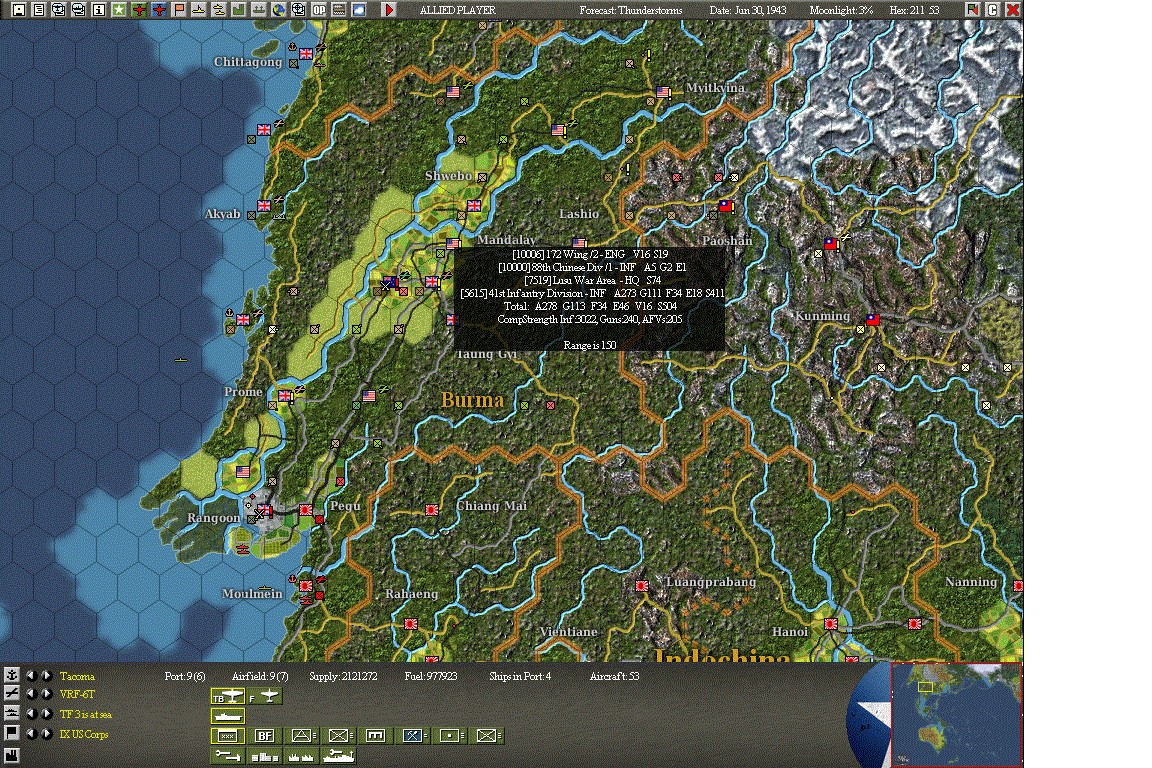Viewport: 1152px width, 768px height.
Task: Click the text report lines toolbar icon
Action: [x=339, y=10]
